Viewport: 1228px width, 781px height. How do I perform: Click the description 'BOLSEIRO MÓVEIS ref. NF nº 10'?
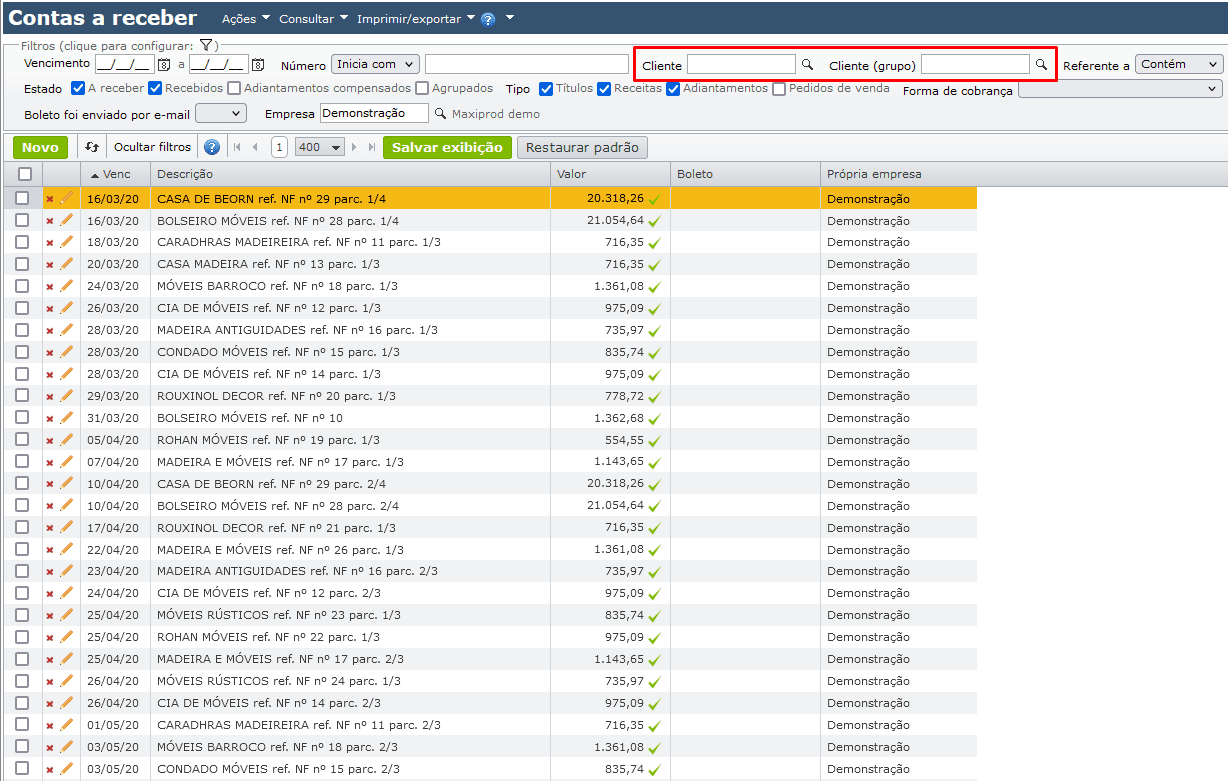(250, 418)
